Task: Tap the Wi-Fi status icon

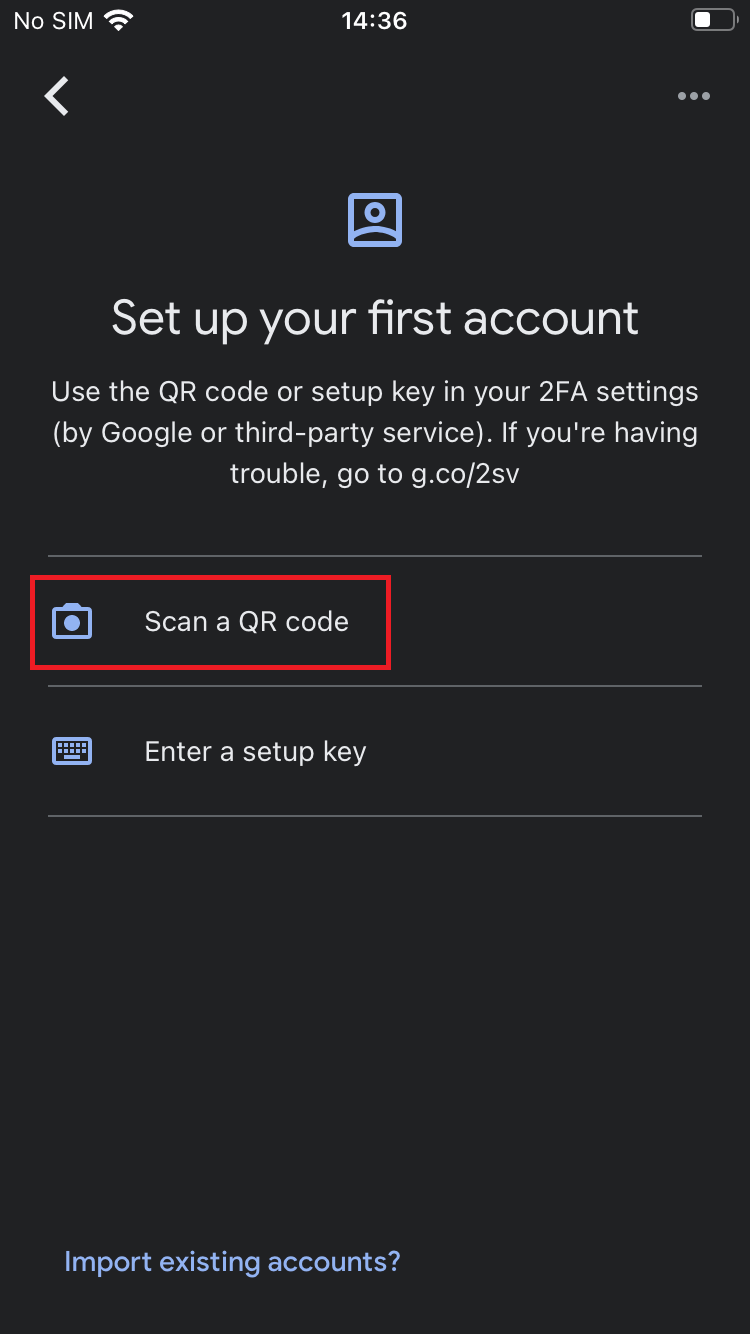Action: pyautogui.click(x=119, y=20)
